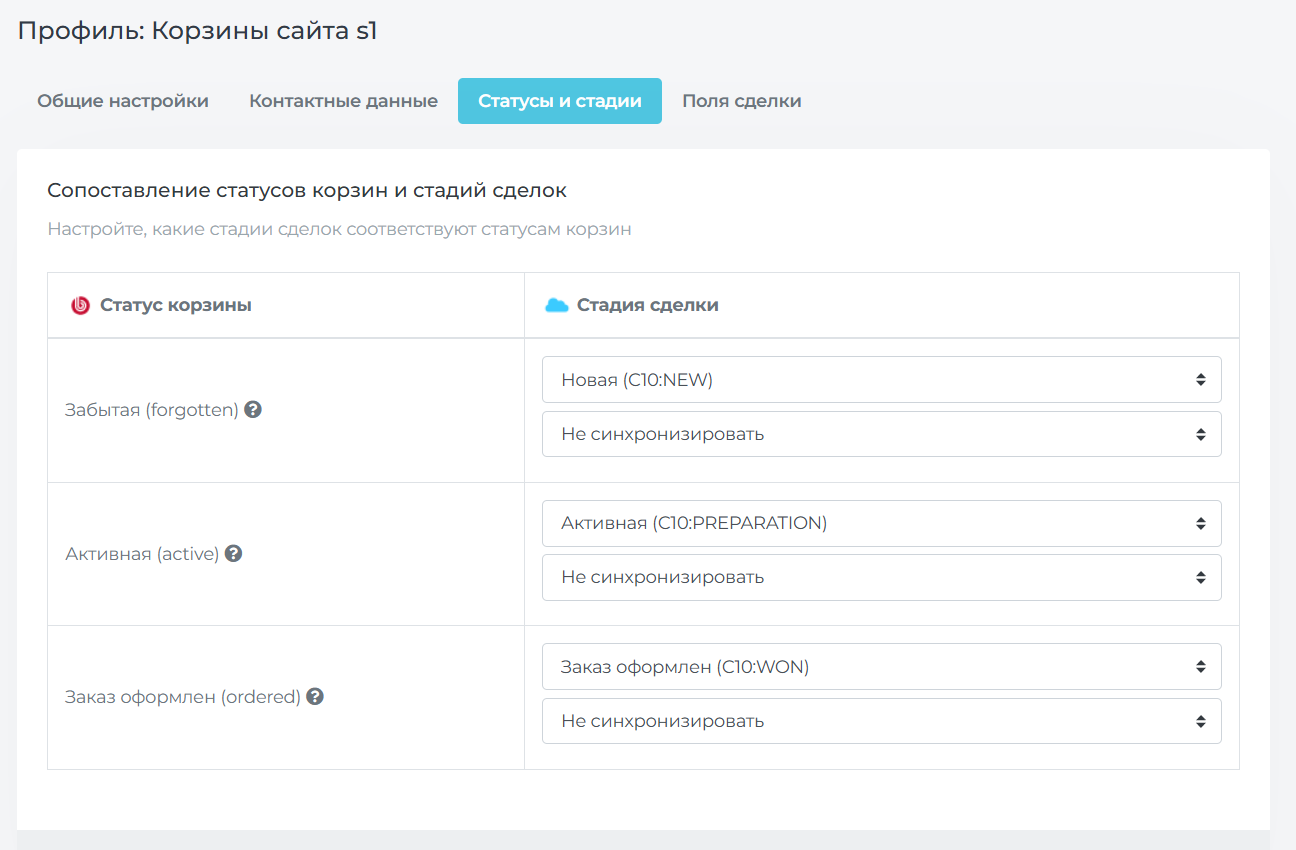This screenshot has height=850, width=1296.
Task: Expand Не синхронизировать dropdown in the active row
Action: [x=881, y=577]
